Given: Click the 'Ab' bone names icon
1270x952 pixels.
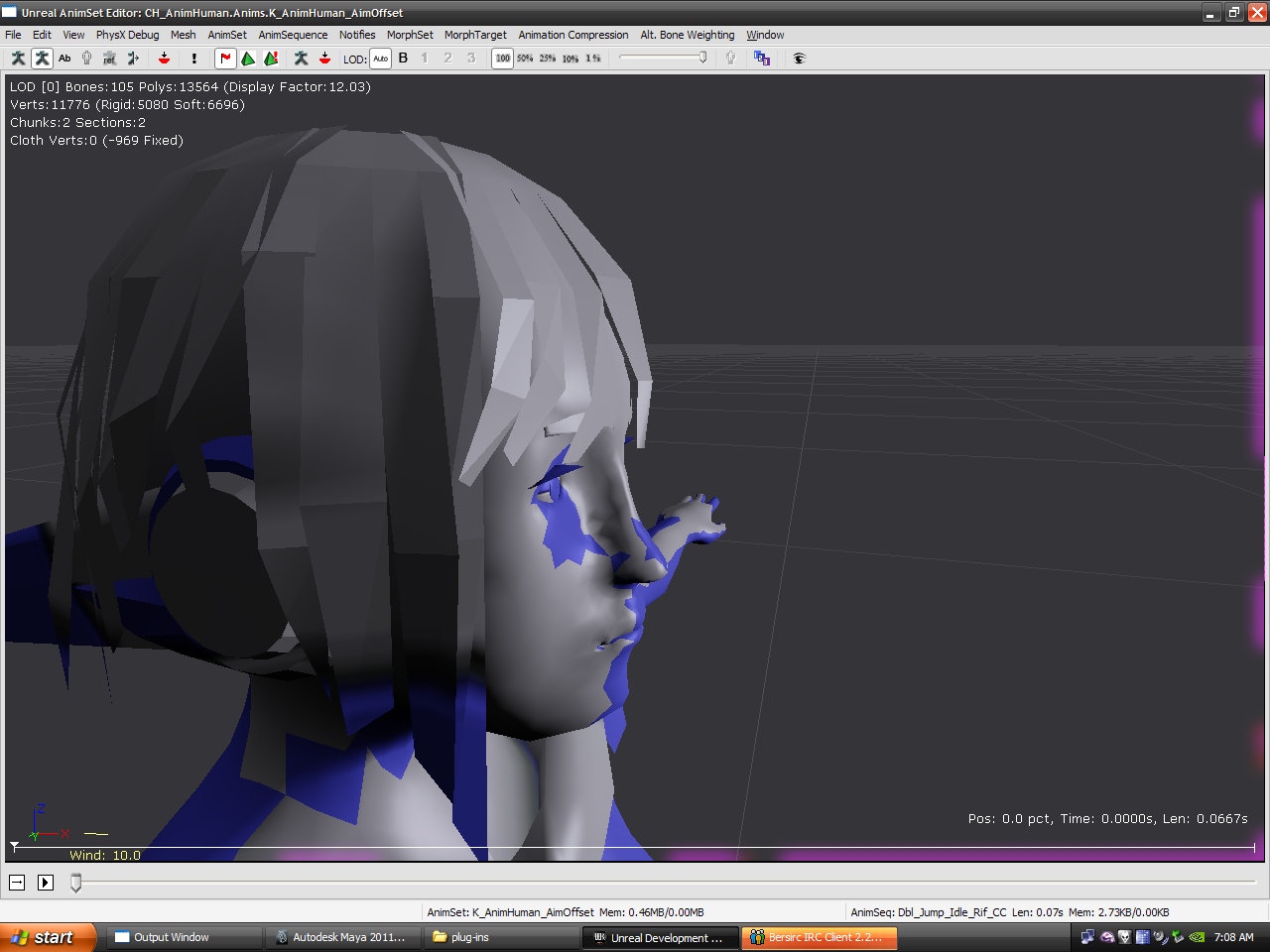Looking at the screenshot, I should click(64, 59).
